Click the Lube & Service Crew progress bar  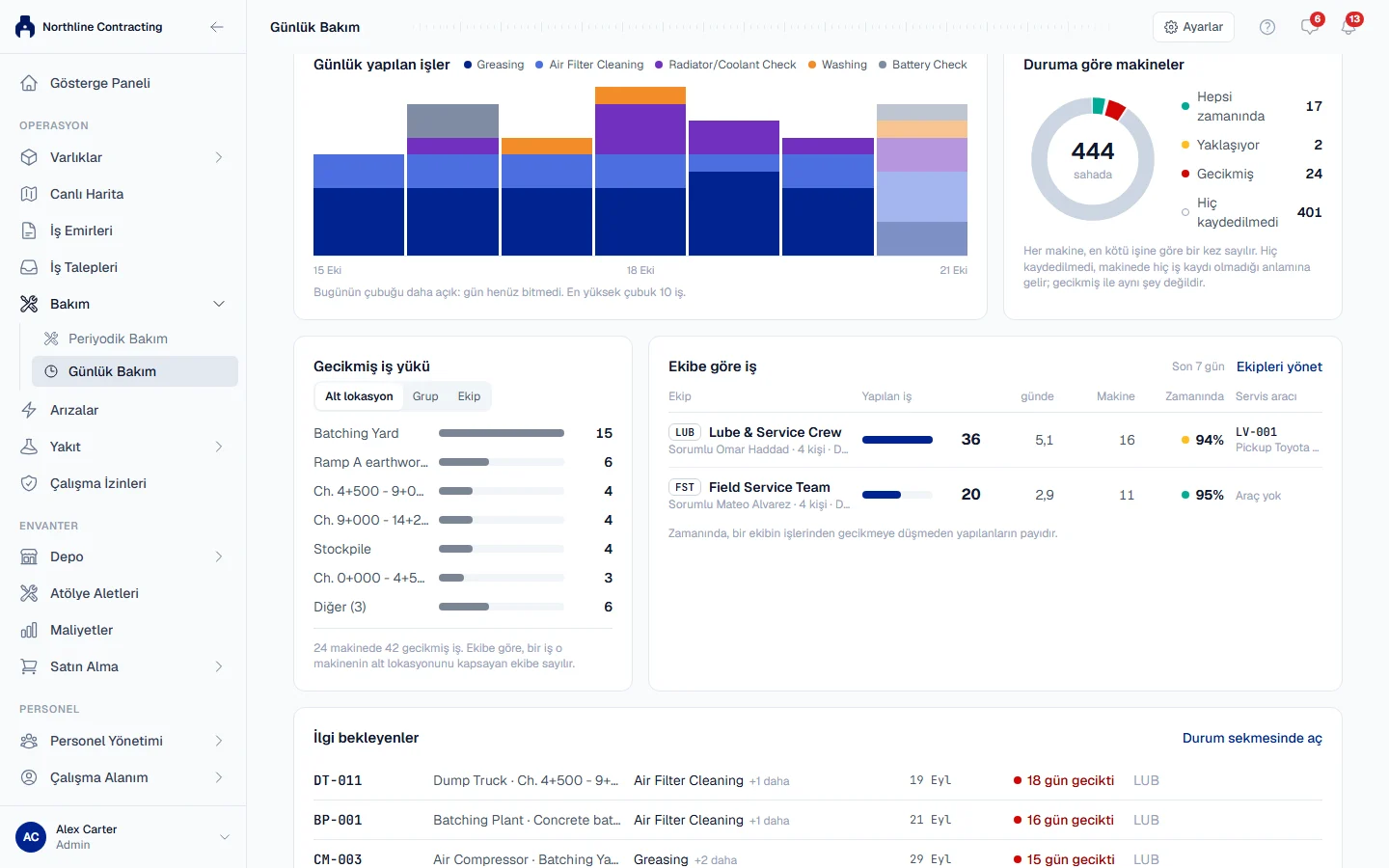[x=897, y=440]
